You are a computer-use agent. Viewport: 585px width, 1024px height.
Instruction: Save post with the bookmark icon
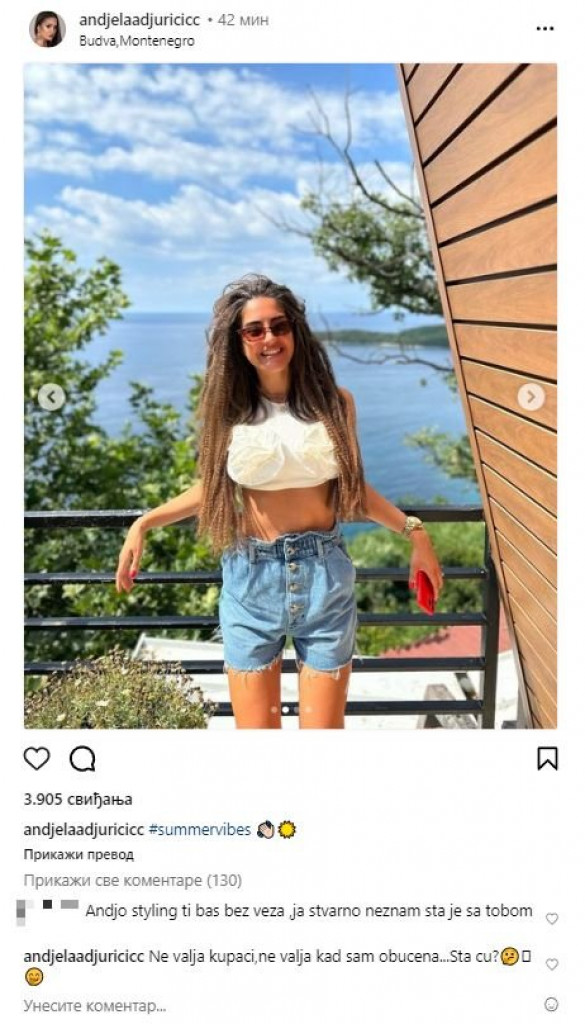pyautogui.click(x=547, y=758)
